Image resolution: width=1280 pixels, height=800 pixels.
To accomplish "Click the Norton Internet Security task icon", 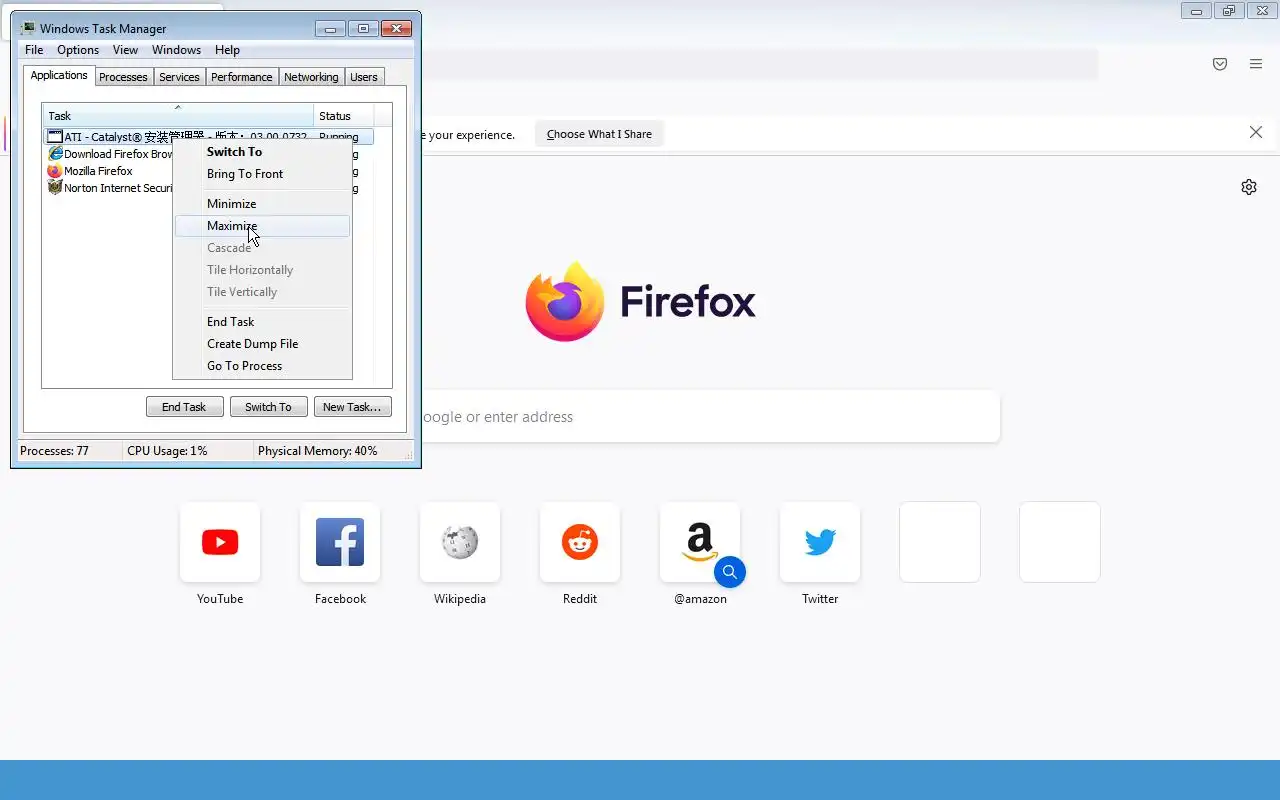I will click(x=55, y=188).
